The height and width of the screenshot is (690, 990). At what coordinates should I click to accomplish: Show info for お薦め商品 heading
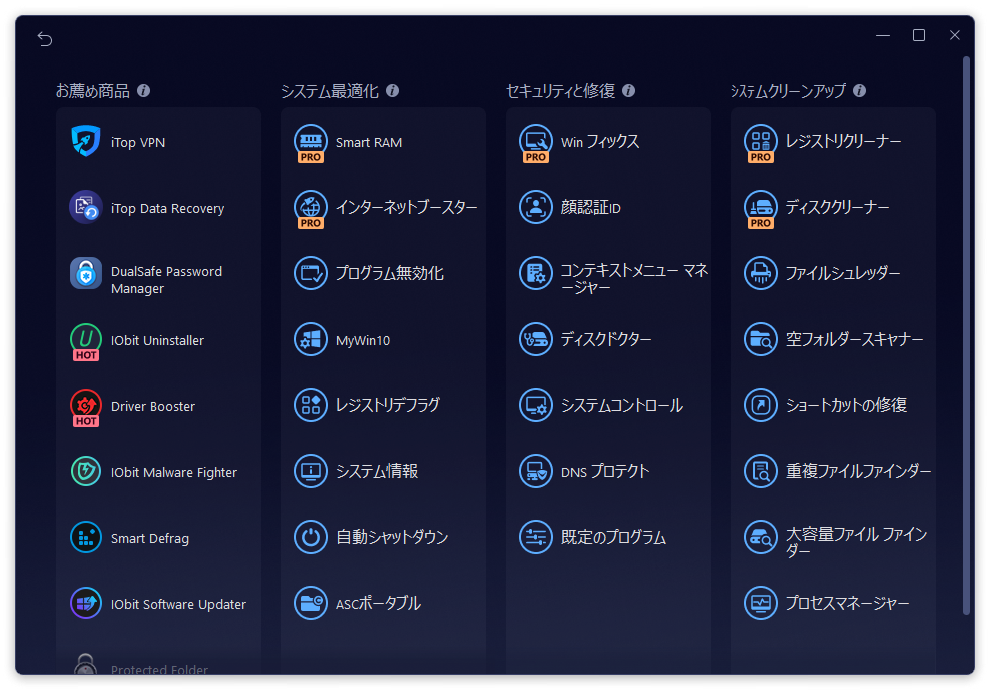point(143,91)
